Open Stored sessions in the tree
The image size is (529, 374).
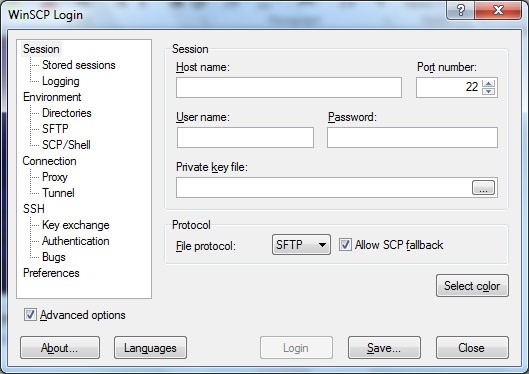[x=79, y=65]
